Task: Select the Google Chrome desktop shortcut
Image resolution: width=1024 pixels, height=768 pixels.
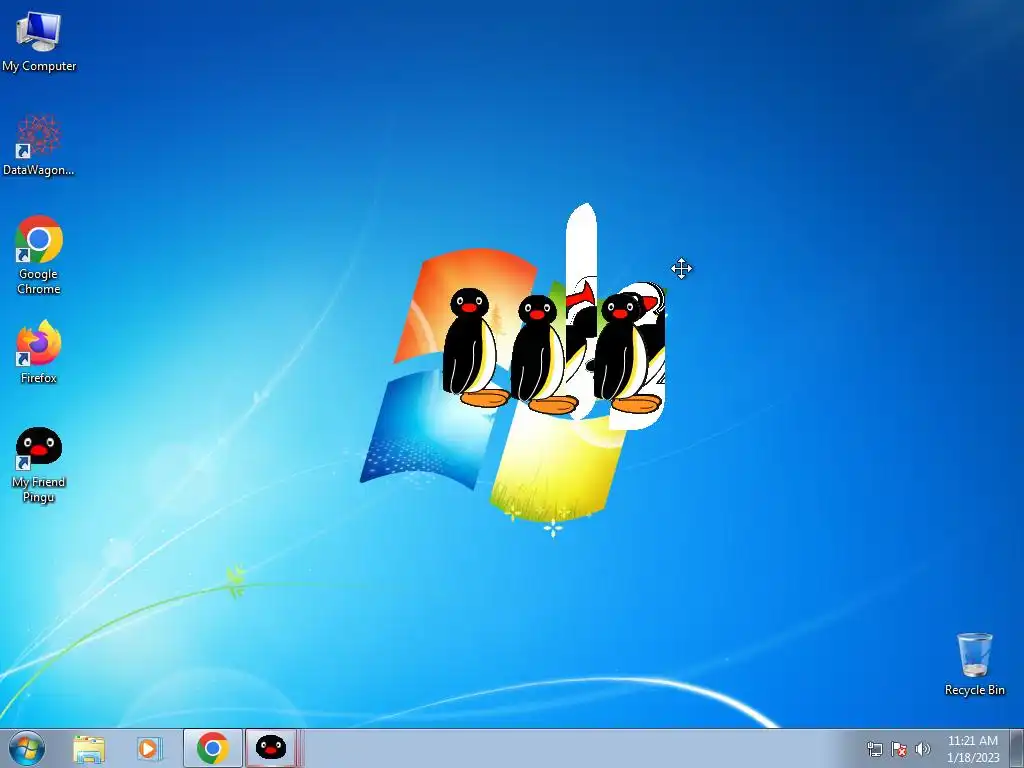Action: [x=39, y=255]
